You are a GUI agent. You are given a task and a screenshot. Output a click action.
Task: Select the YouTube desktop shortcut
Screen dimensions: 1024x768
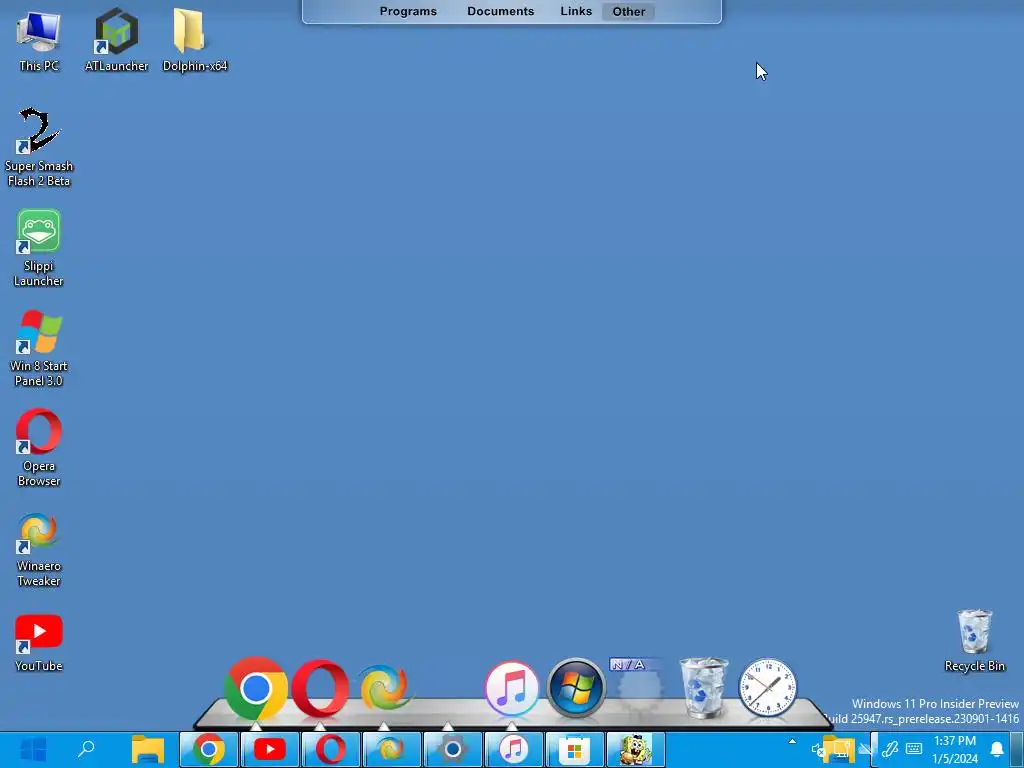[x=39, y=643]
